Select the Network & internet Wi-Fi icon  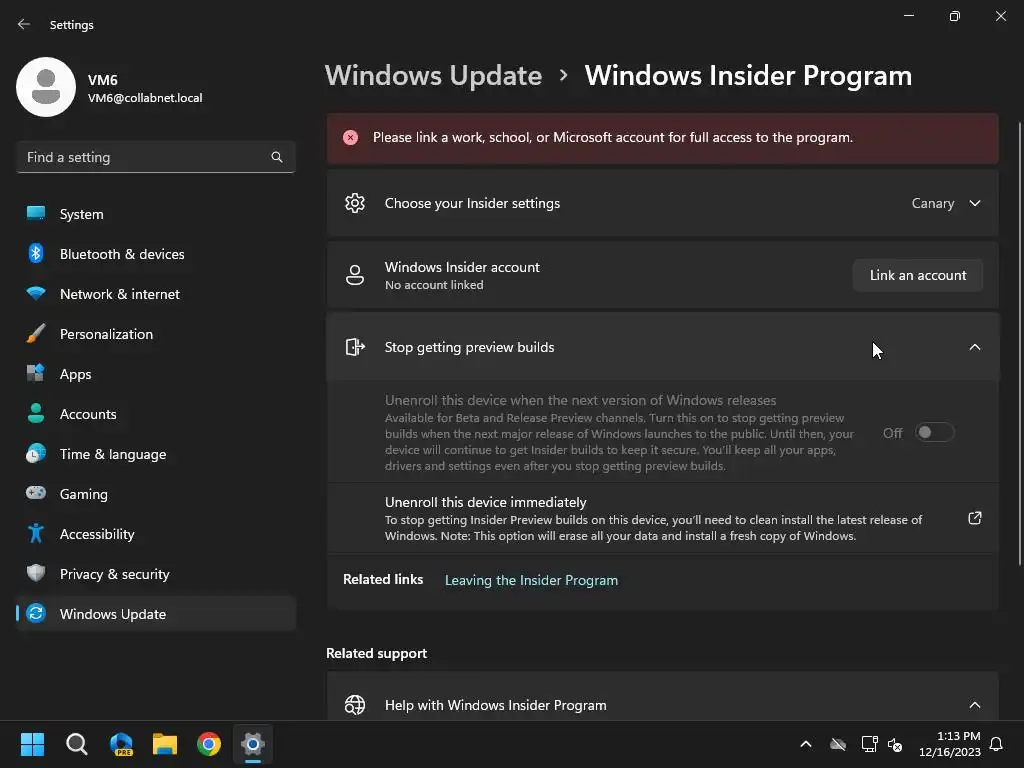[x=36, y=293]
